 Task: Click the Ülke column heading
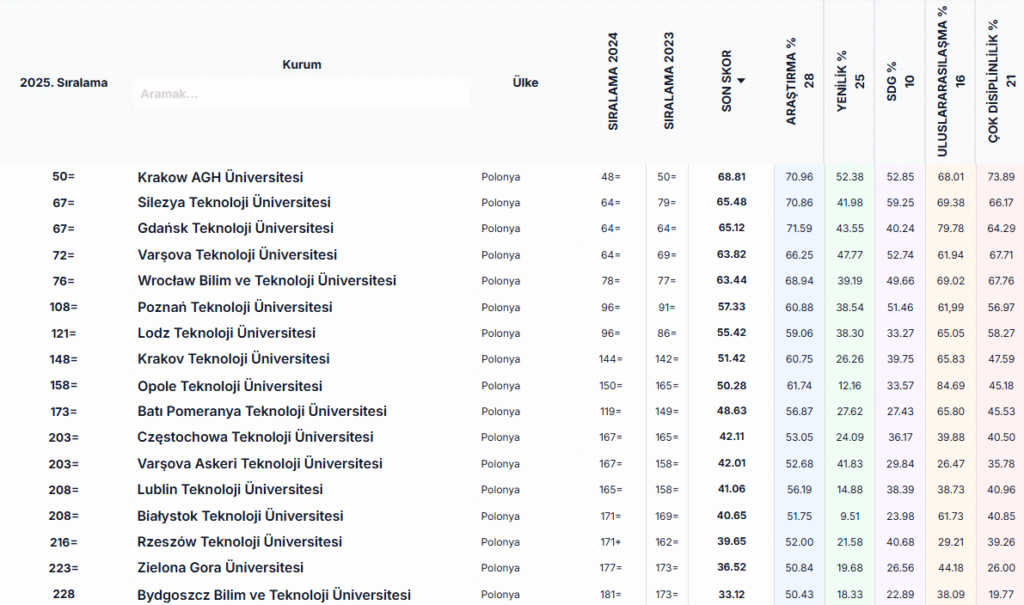(525, 83)
